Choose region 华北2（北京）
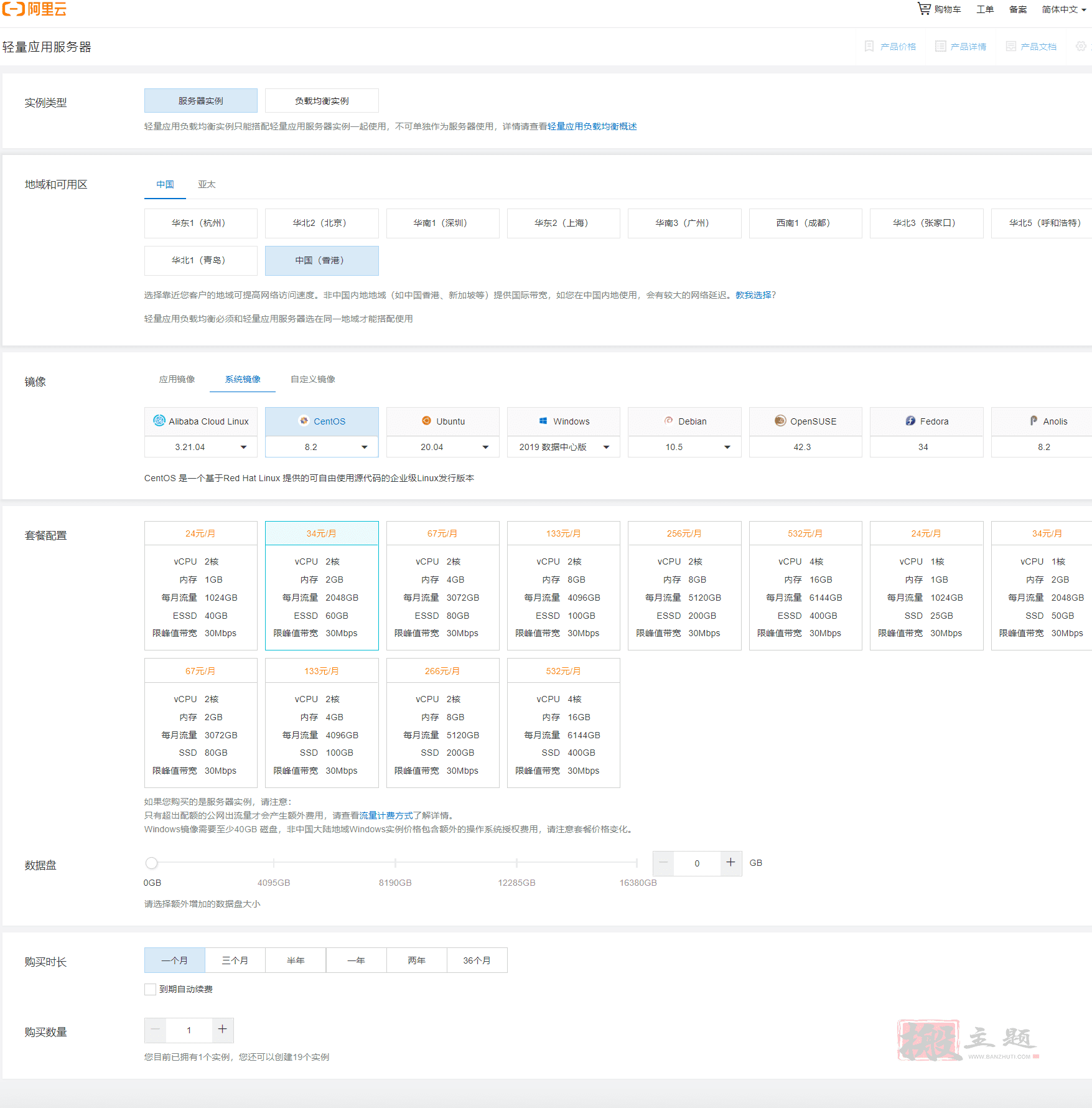Image resolution: width=1092 pixels, height=1108 pixels. [x=322, y=223]
